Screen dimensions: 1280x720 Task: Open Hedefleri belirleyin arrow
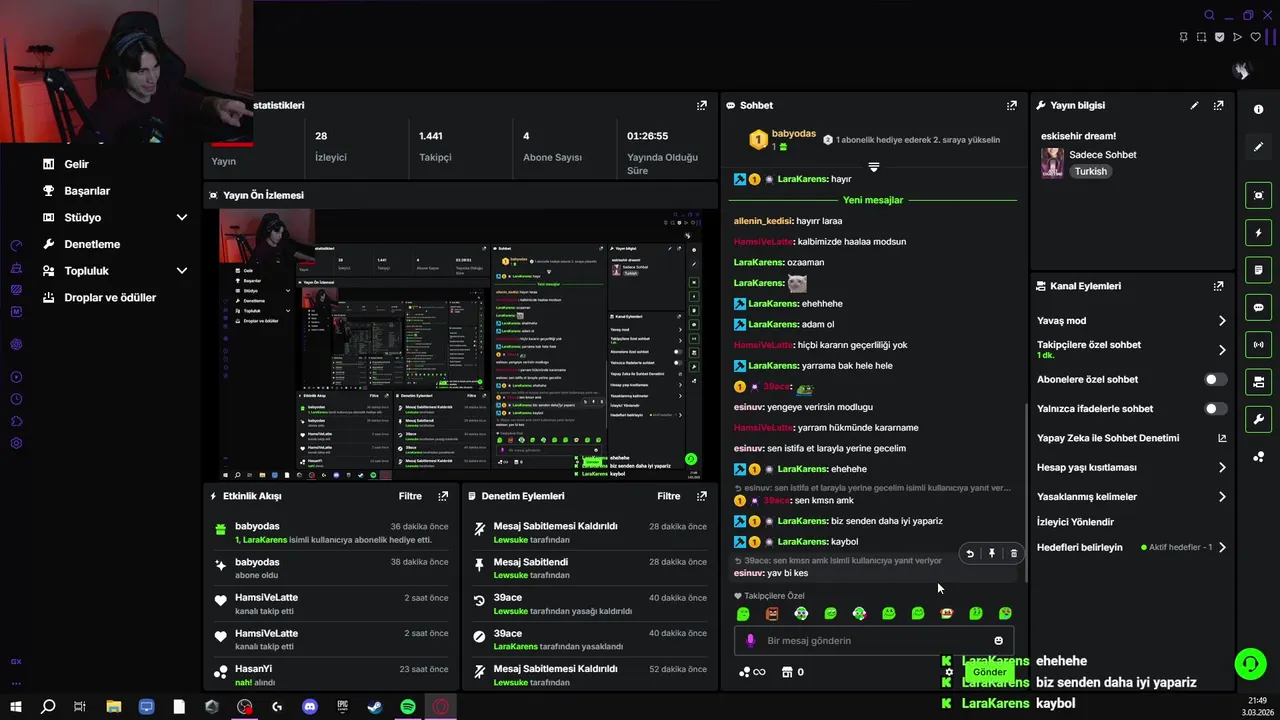tap(1222, 548)
